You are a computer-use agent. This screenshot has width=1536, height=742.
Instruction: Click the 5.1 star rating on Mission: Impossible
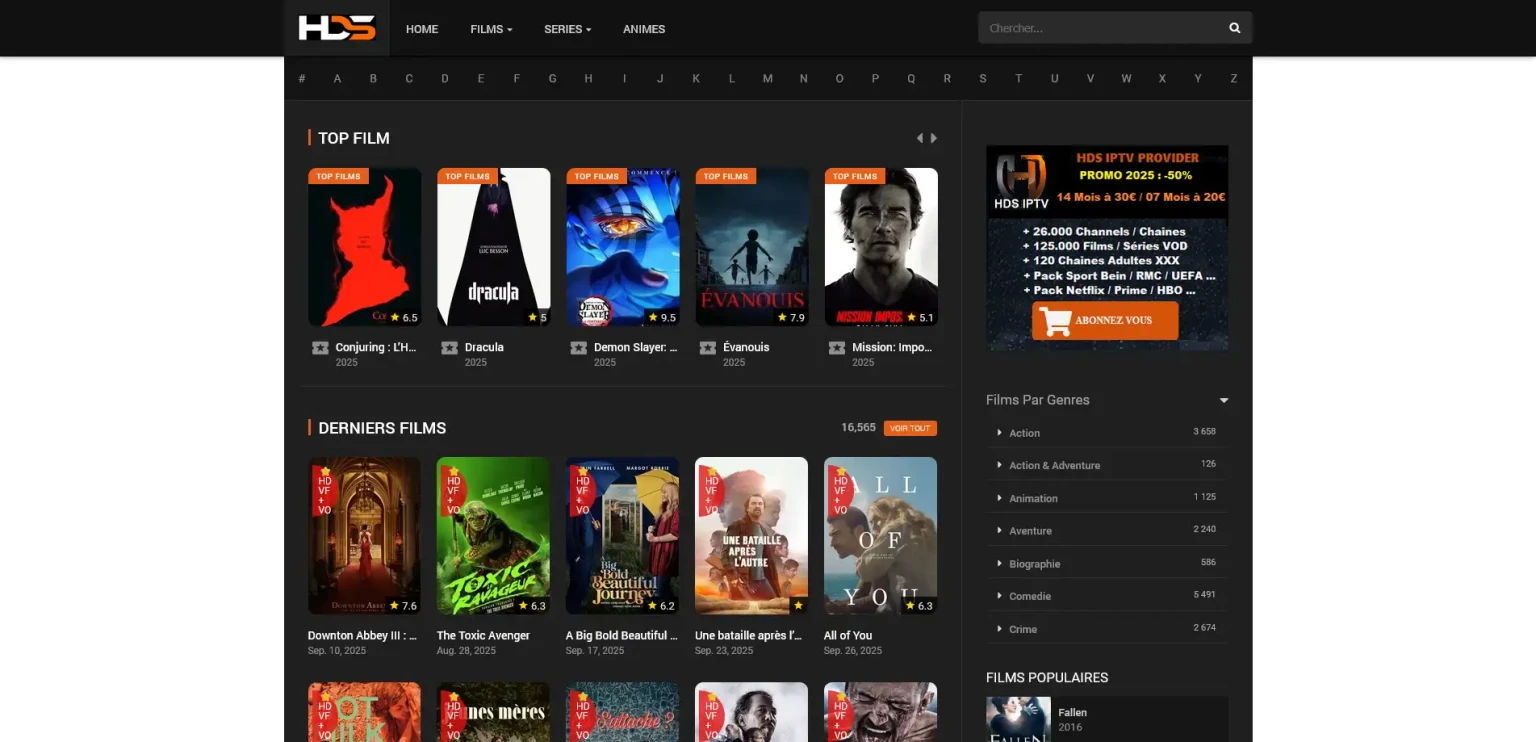[920, 317]
